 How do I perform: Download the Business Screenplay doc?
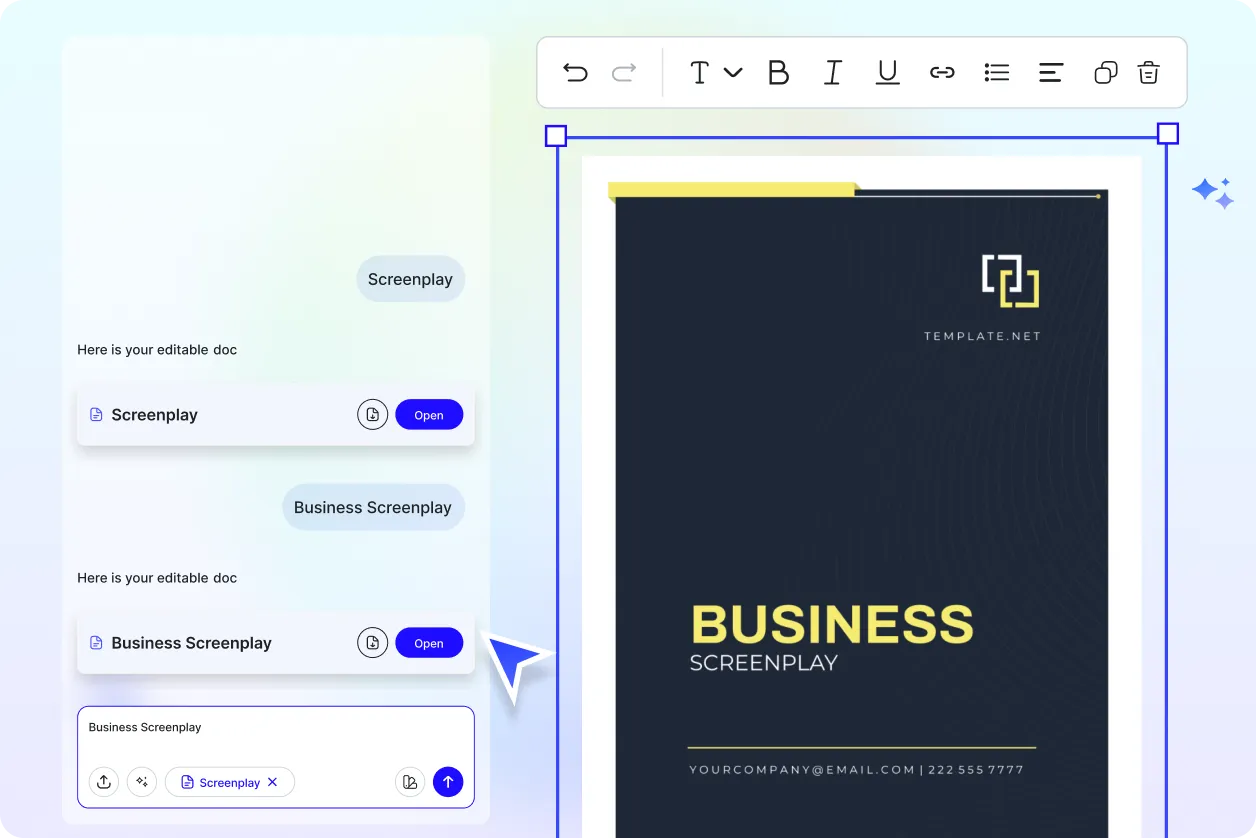372,643
